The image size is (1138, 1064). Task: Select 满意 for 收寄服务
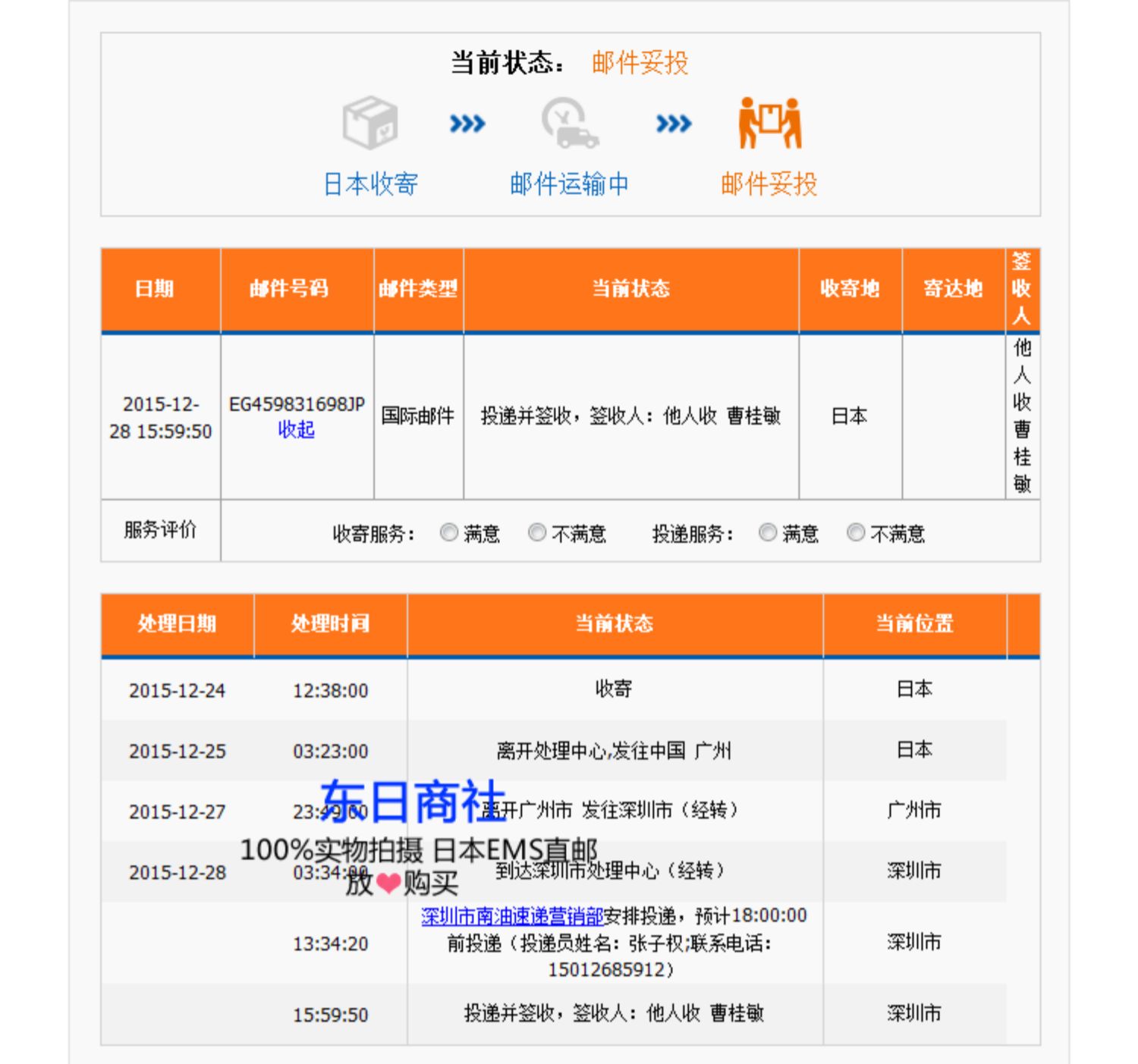coord(449,533)
